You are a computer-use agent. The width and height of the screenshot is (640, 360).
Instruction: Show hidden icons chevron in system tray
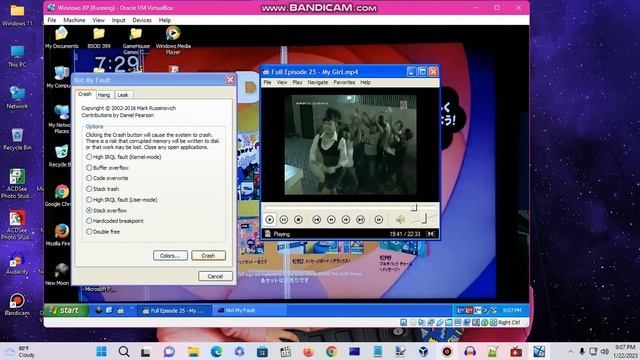coord(570,351)
